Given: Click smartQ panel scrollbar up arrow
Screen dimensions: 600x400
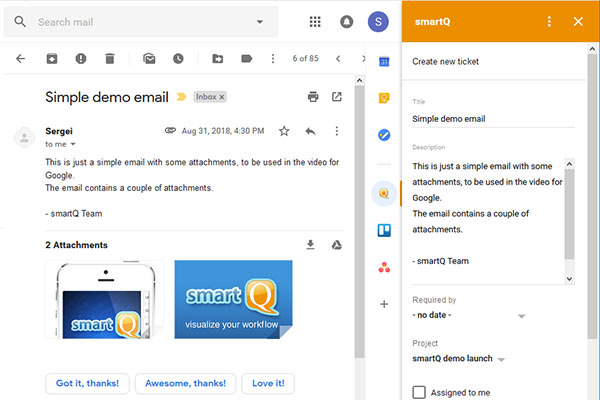Looking at the screenshot, I should (x=592, y=49).
